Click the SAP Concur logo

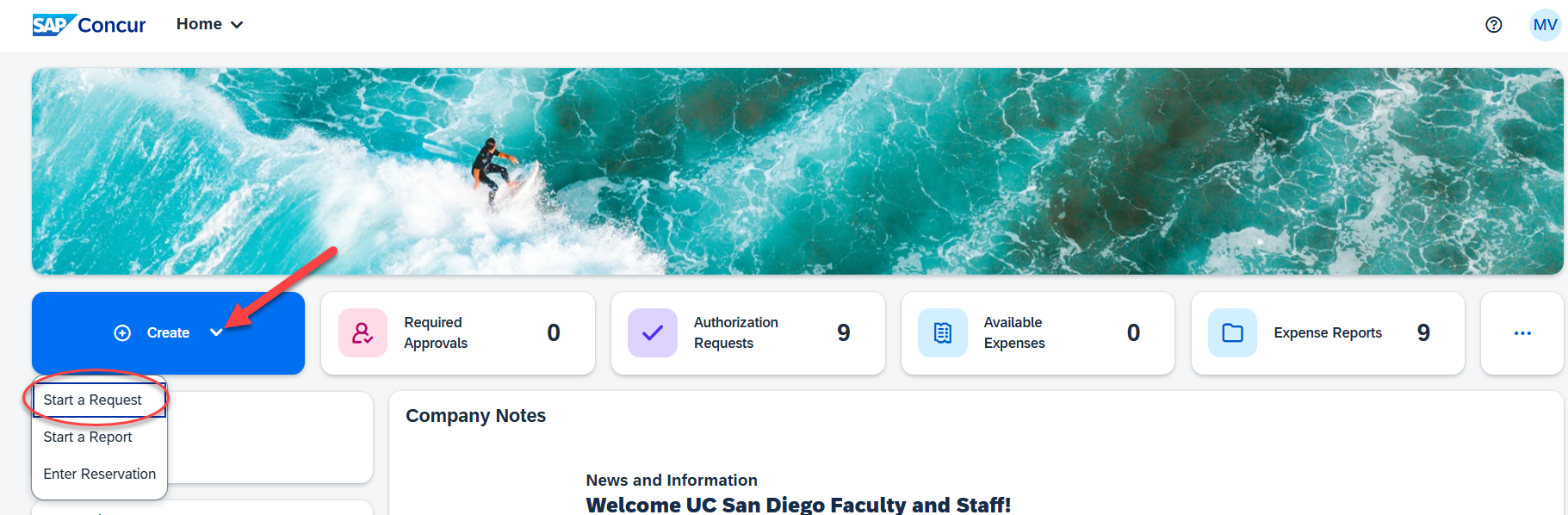[89, 25]
